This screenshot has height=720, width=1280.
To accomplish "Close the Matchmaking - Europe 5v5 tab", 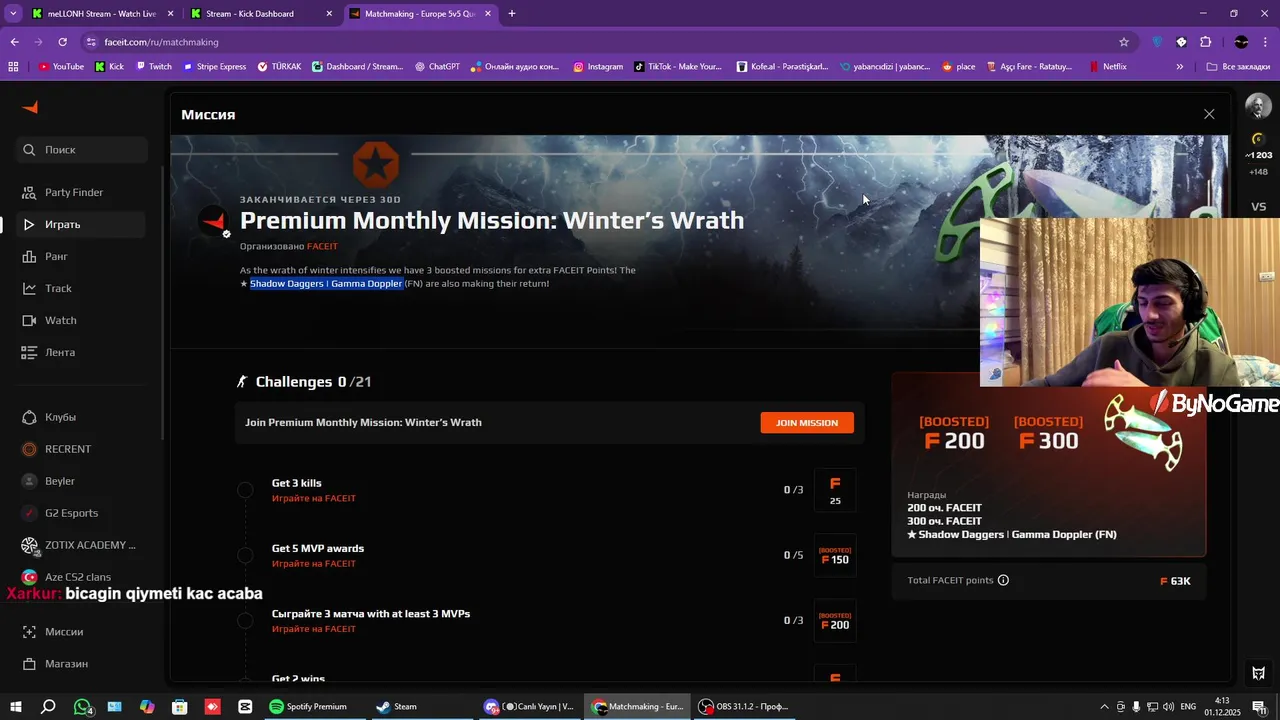I will 488,14.
